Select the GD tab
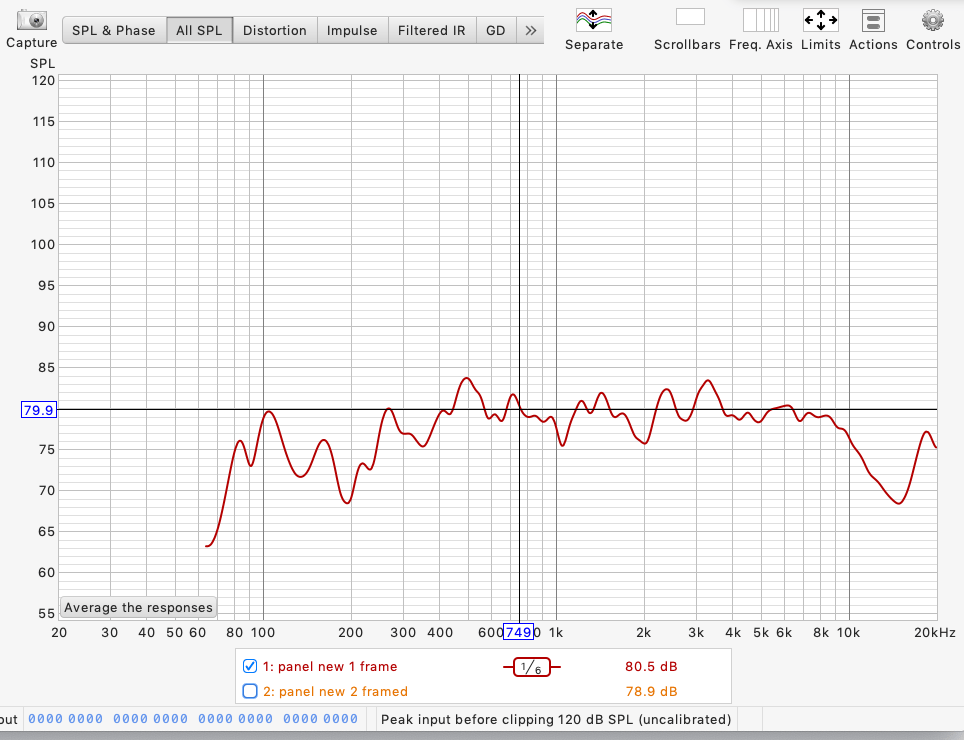The image size is (964, 740). [496, 30]
